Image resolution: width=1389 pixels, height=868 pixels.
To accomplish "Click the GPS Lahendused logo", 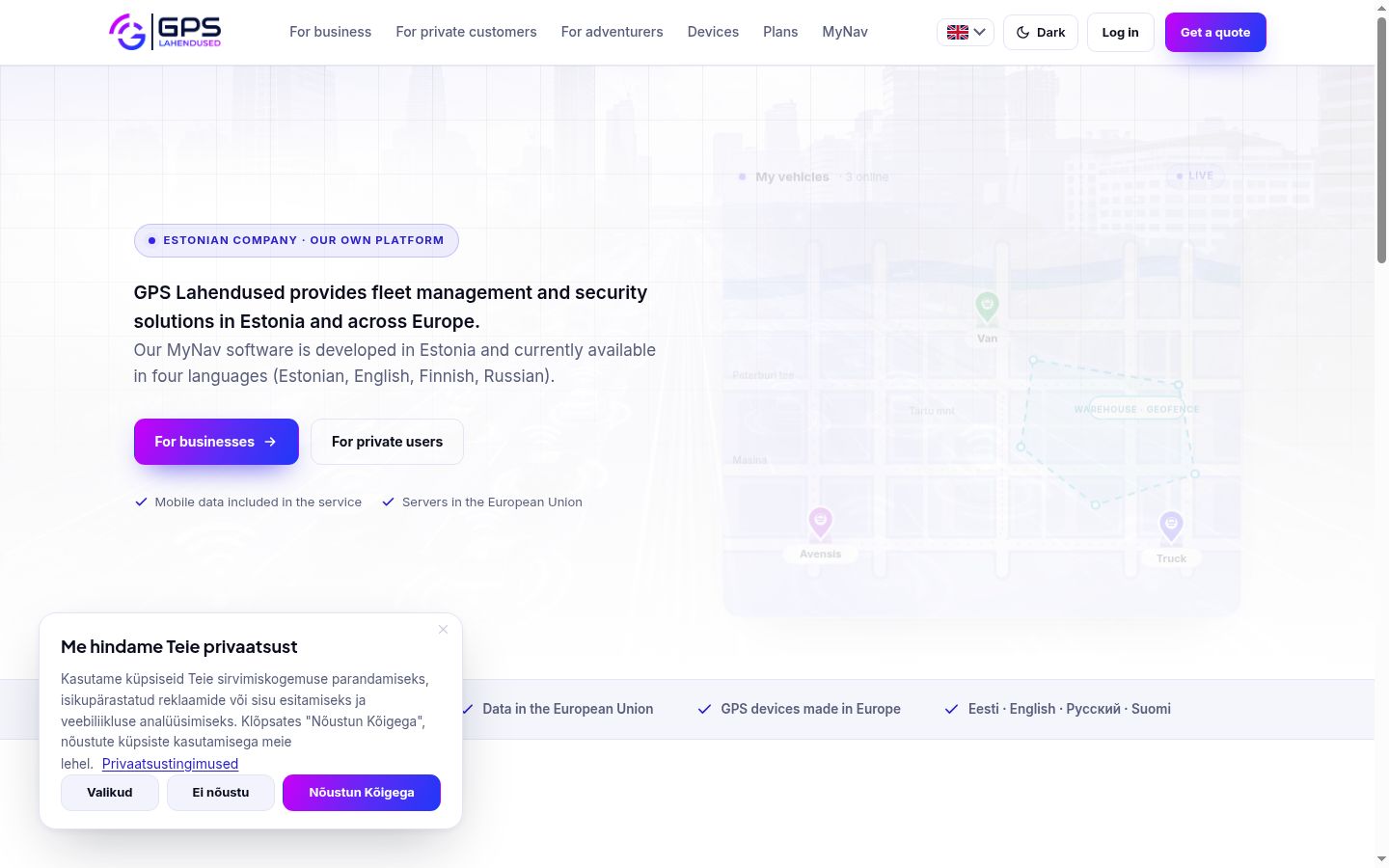I will tap(165, 32).
